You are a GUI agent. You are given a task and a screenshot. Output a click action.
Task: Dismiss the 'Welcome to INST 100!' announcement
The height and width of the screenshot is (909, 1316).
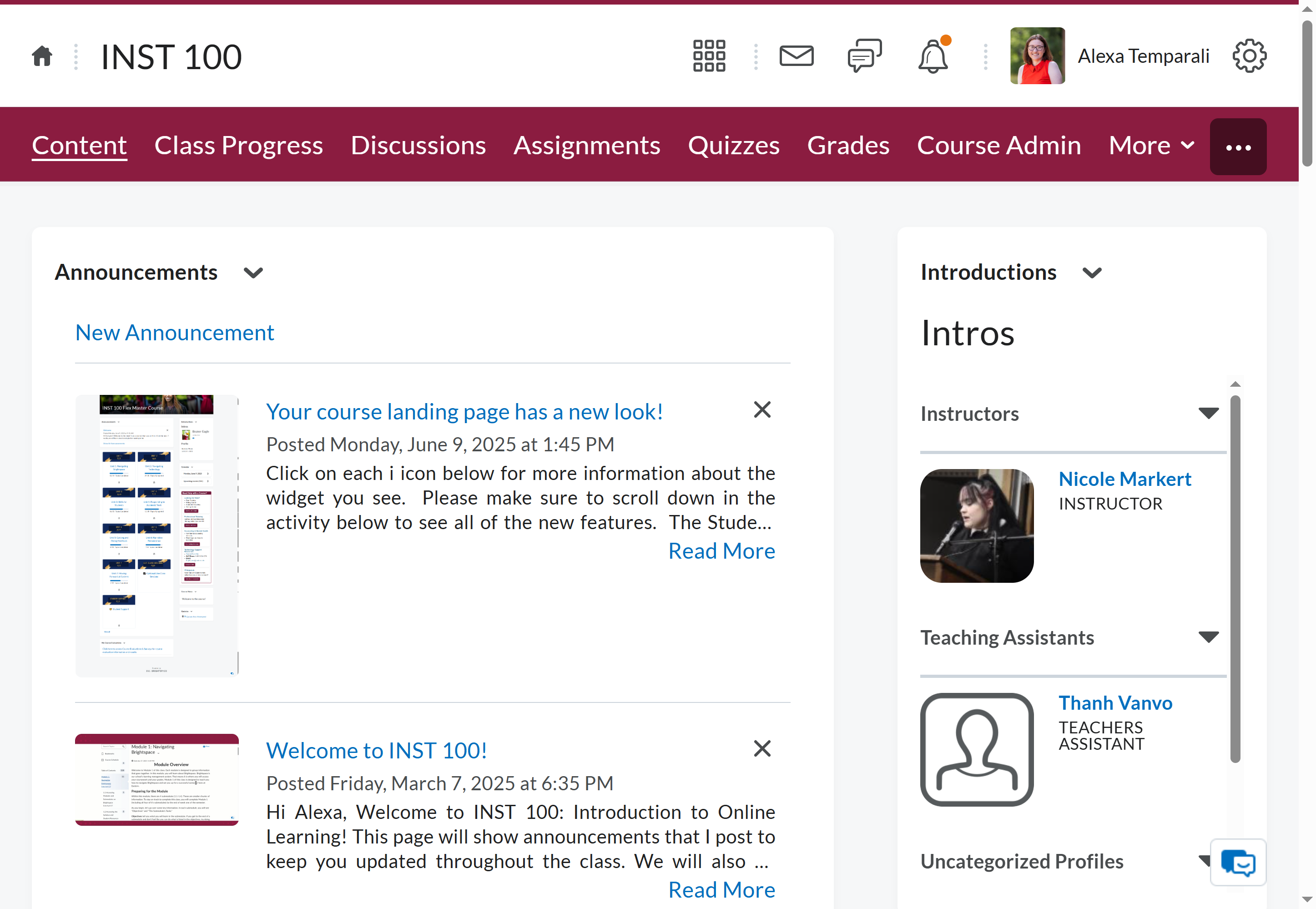coord(762,748)
